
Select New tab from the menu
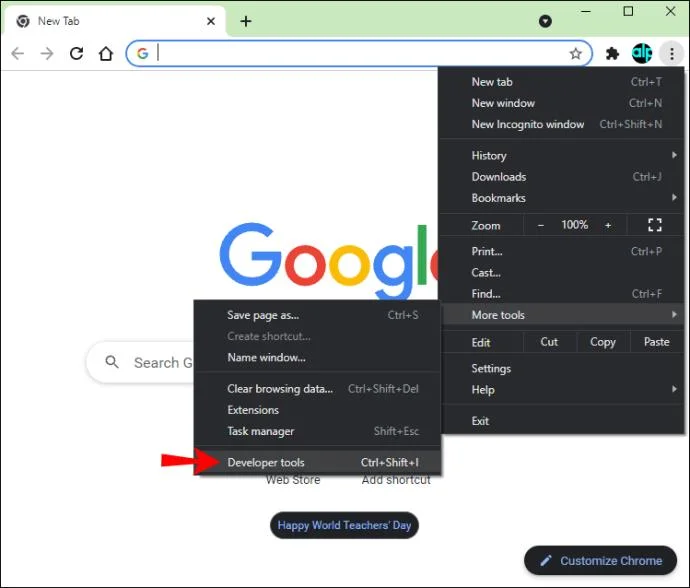(562, 82)
